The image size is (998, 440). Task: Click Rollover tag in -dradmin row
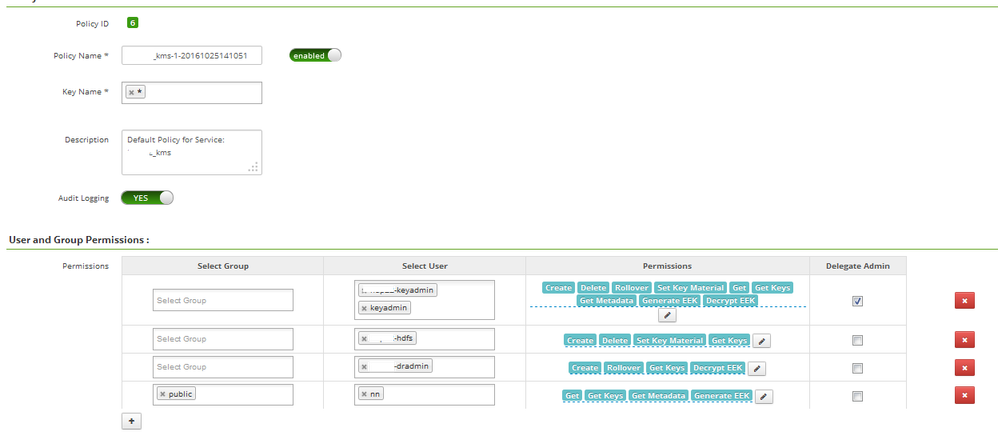point(623,368)
